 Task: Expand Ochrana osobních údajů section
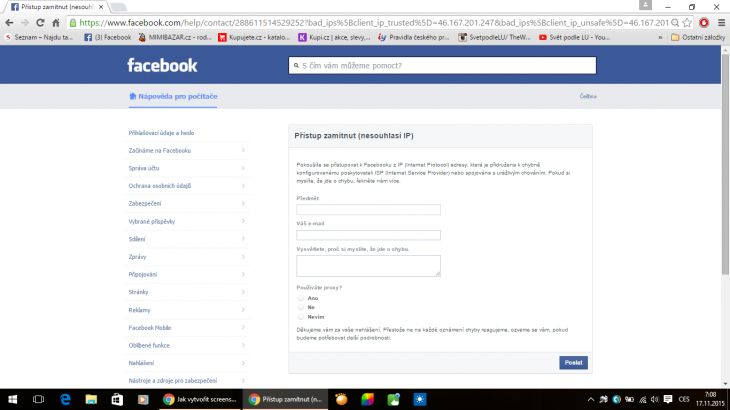click(187, 186)
